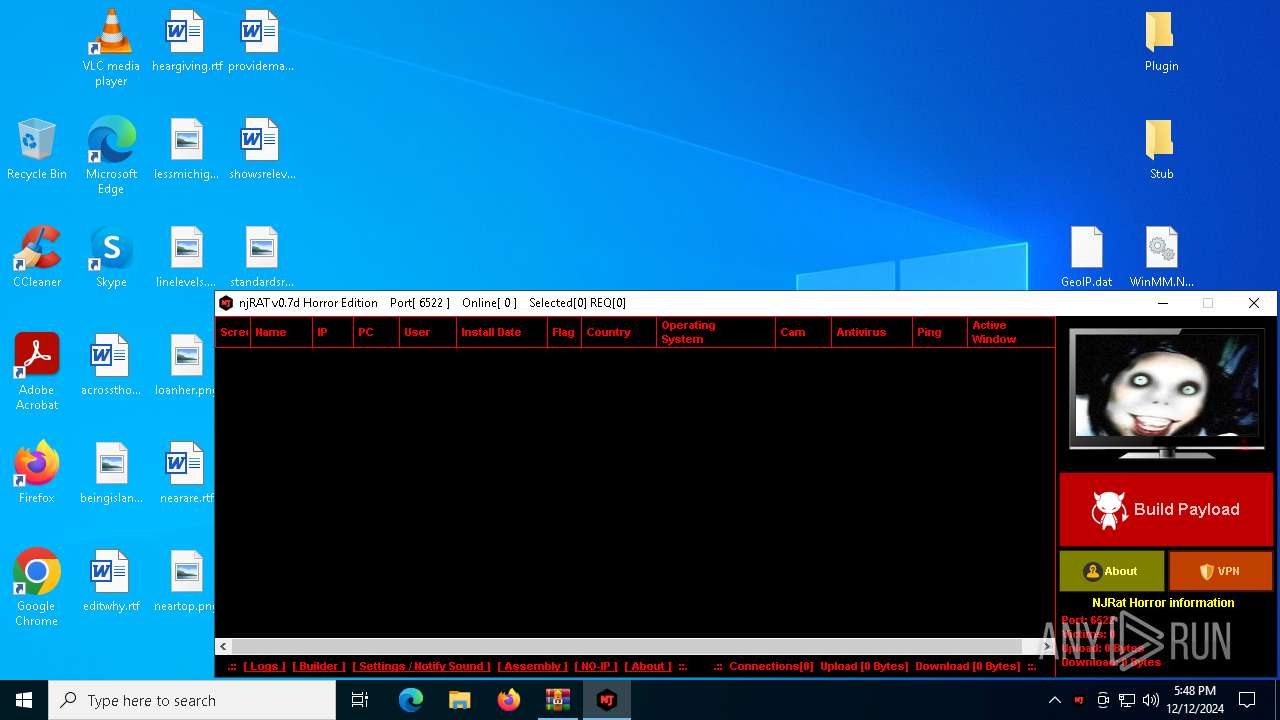Select the Google Chrome desktop icon
Screen dimensions: 1280x720
point(37,588)
